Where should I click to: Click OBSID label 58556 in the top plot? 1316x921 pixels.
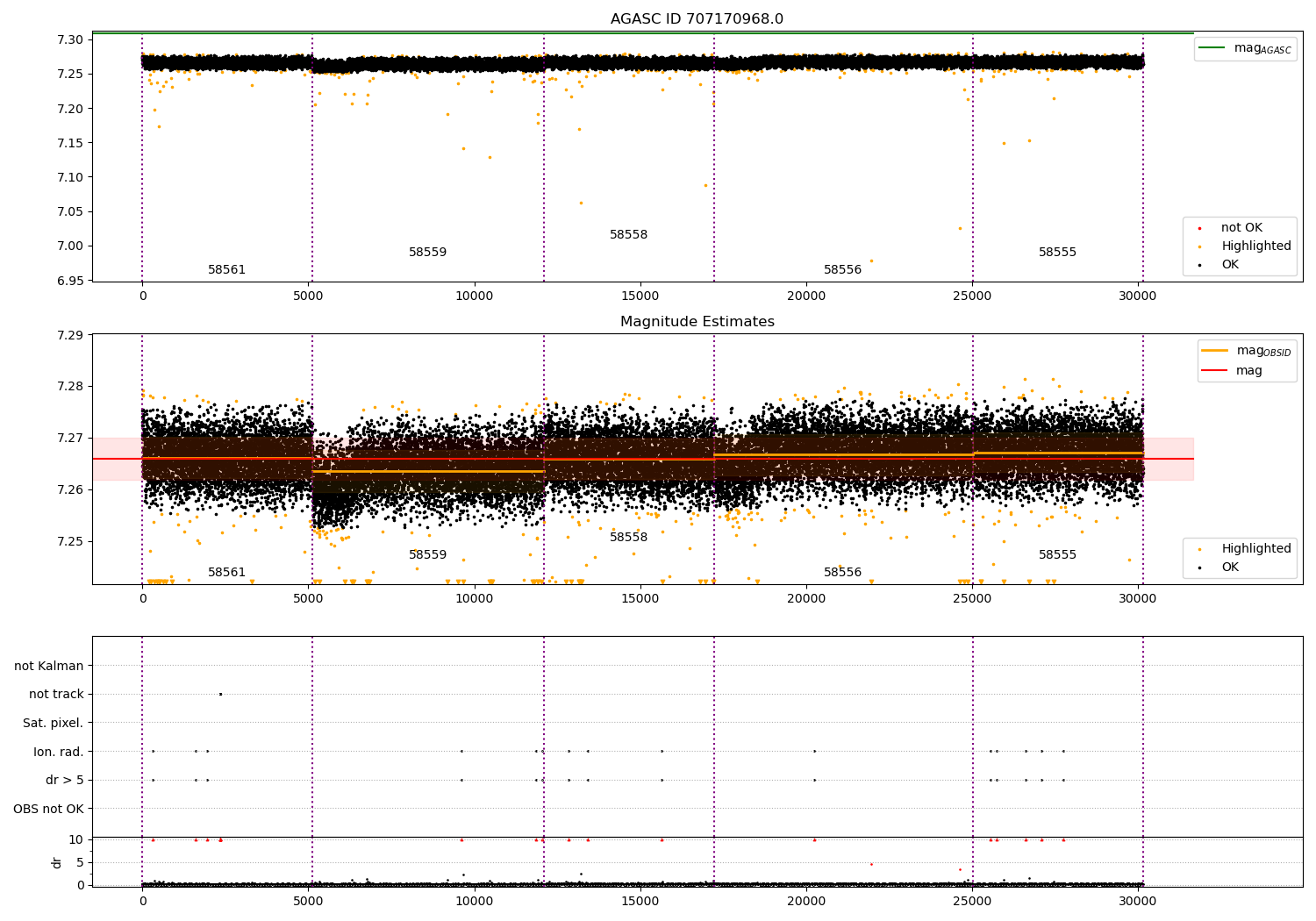pyautogui.click(x=843, y=270)
